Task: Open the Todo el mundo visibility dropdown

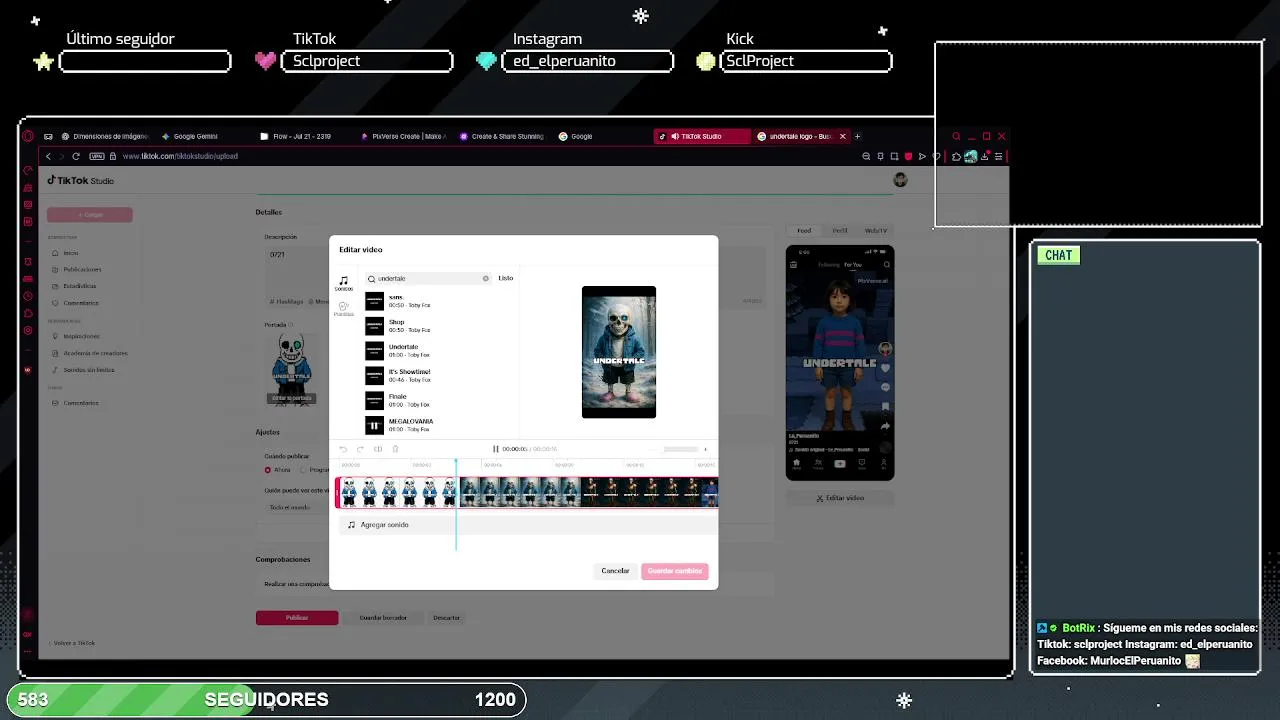Action: pyautogui.click(x=297, y=507)
